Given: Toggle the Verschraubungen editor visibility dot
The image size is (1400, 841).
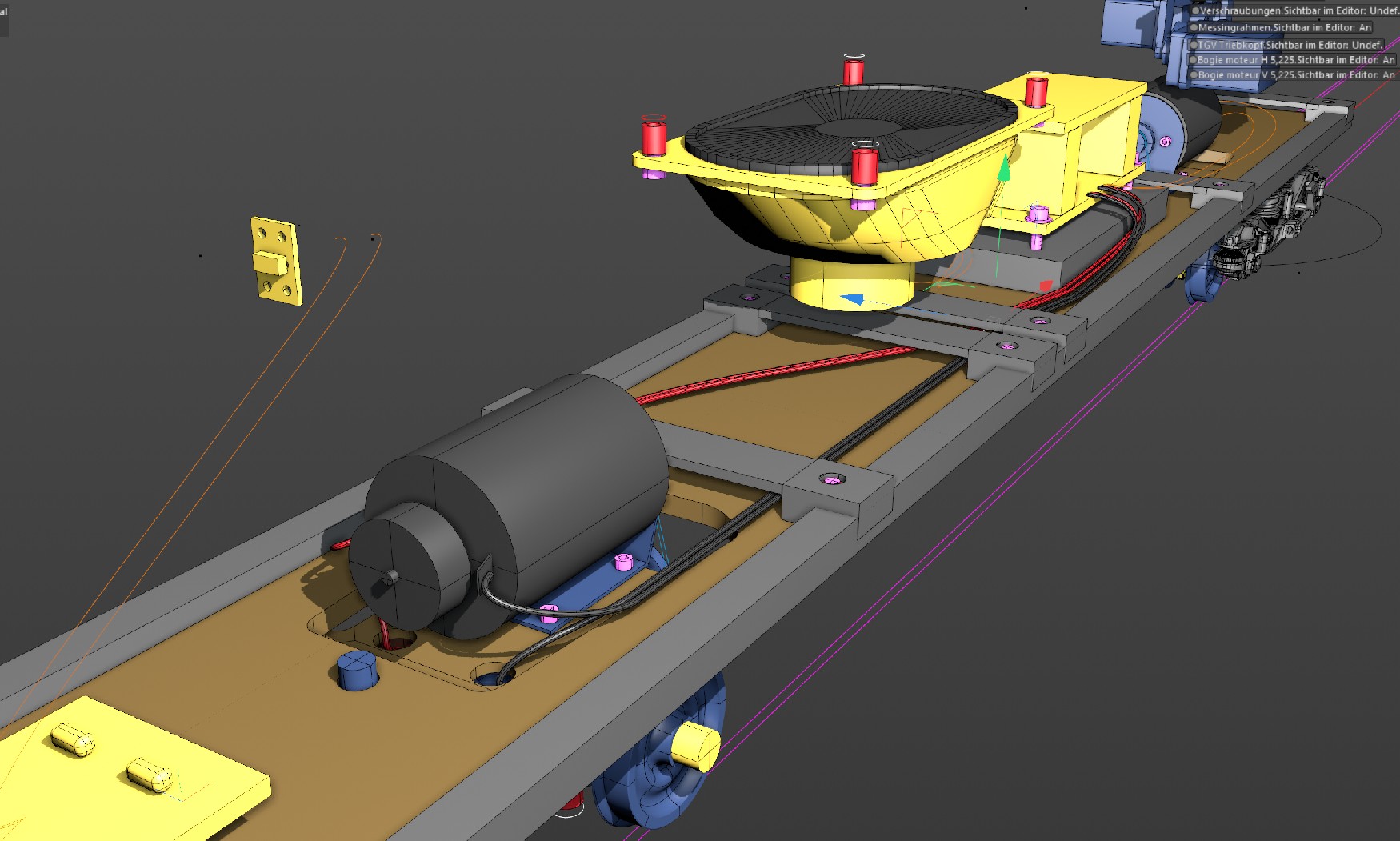Looking at the screenshot, I should coord(1195,11).
